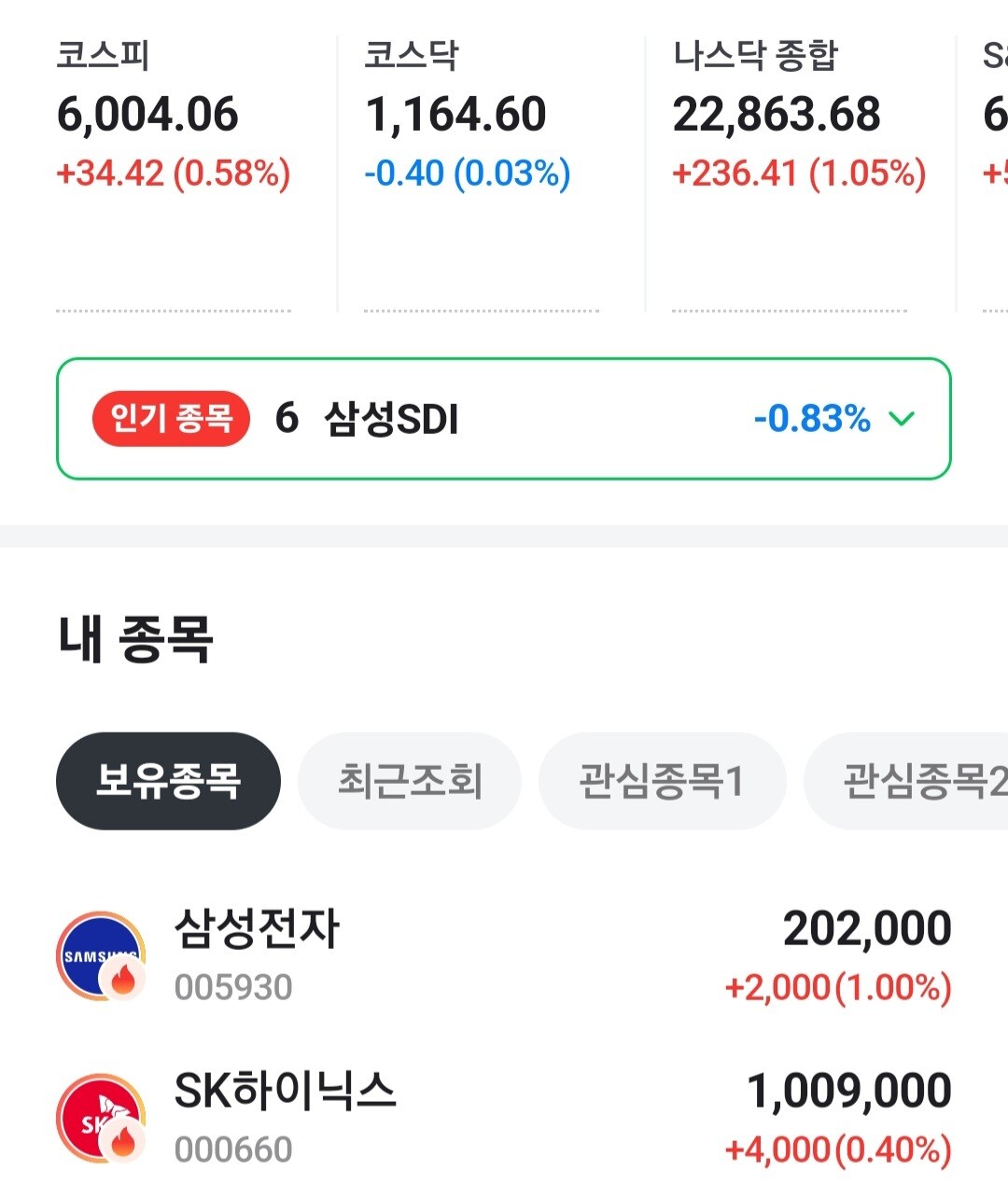Tap SK하이닉스 price 1,009,000

848,1091
